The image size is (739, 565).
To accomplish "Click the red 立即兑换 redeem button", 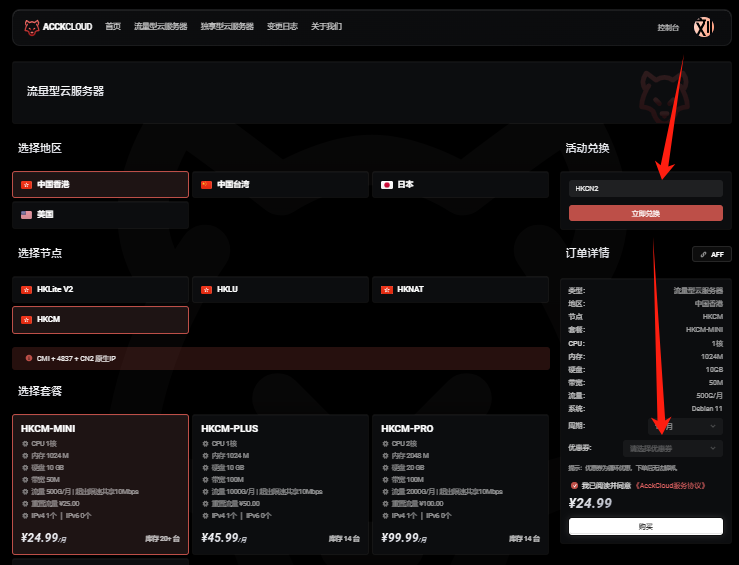I will click(645, 213).
